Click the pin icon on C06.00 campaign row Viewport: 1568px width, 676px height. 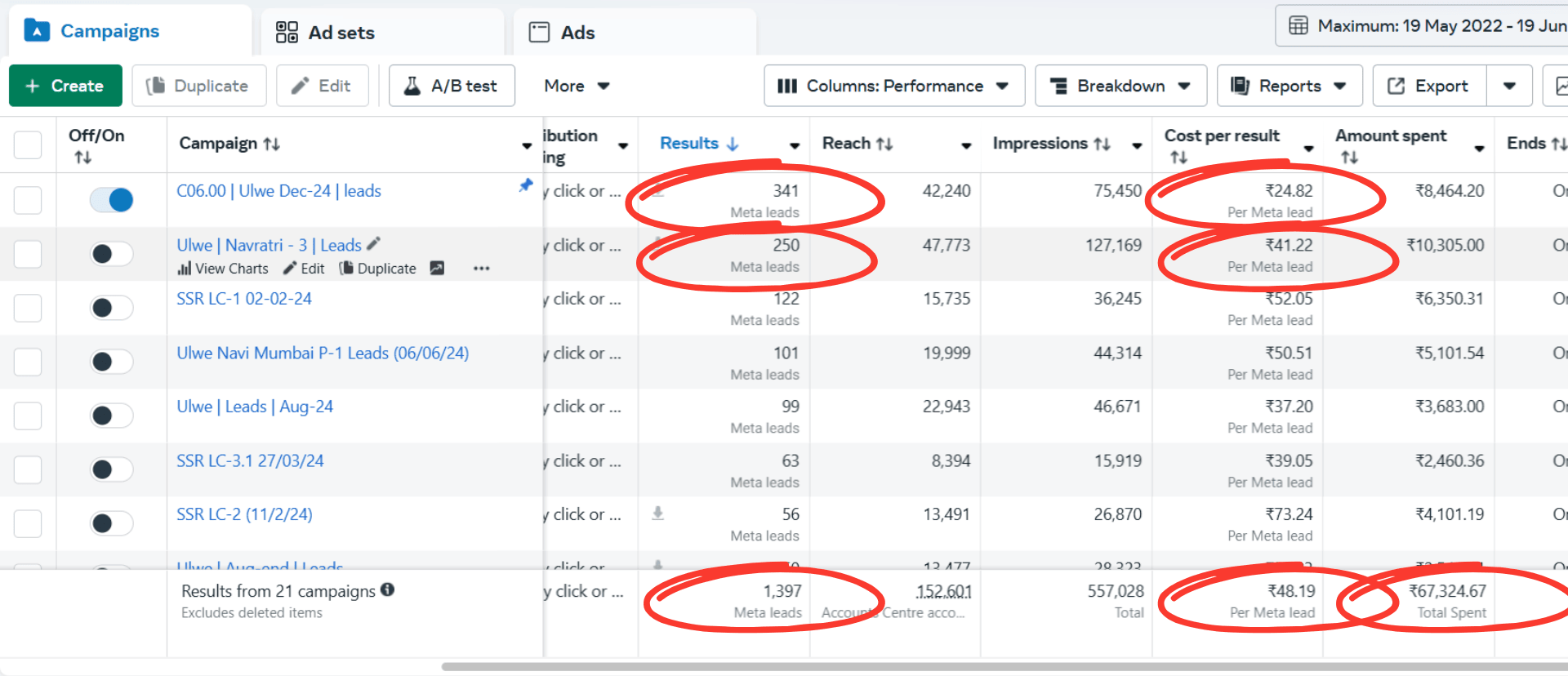point(526,186)
